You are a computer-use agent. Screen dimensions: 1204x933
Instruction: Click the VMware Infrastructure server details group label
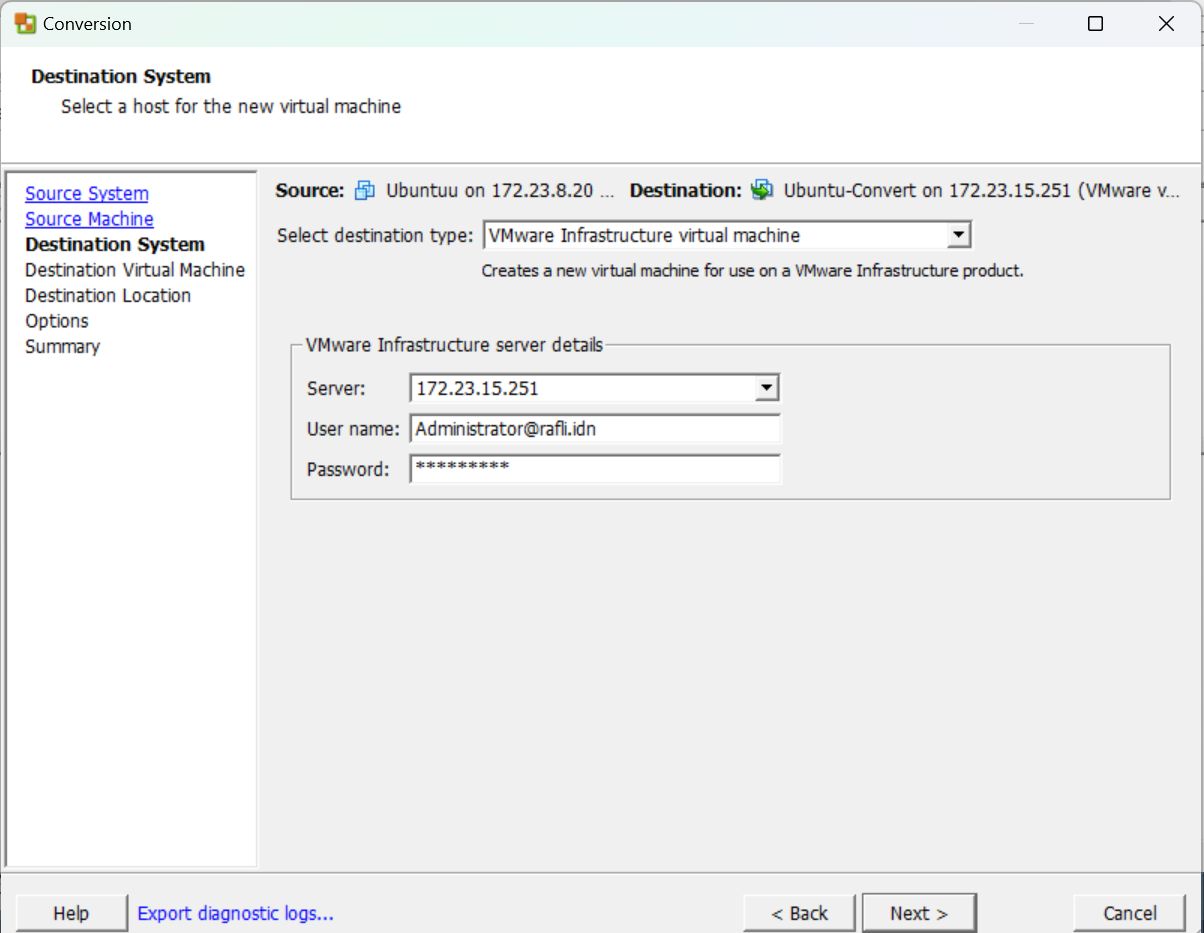(x=454, y=345)
